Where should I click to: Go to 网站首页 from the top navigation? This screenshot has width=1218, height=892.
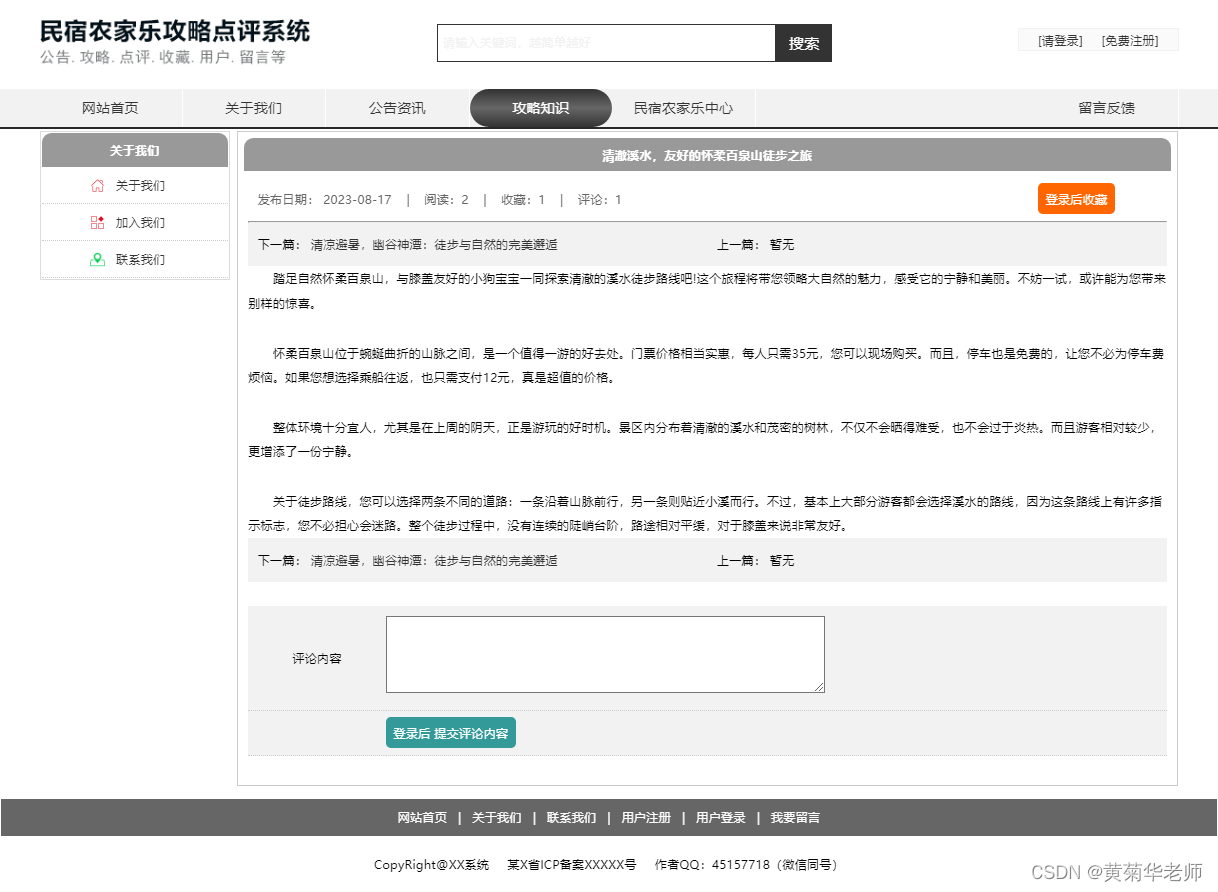coord(110,108)
